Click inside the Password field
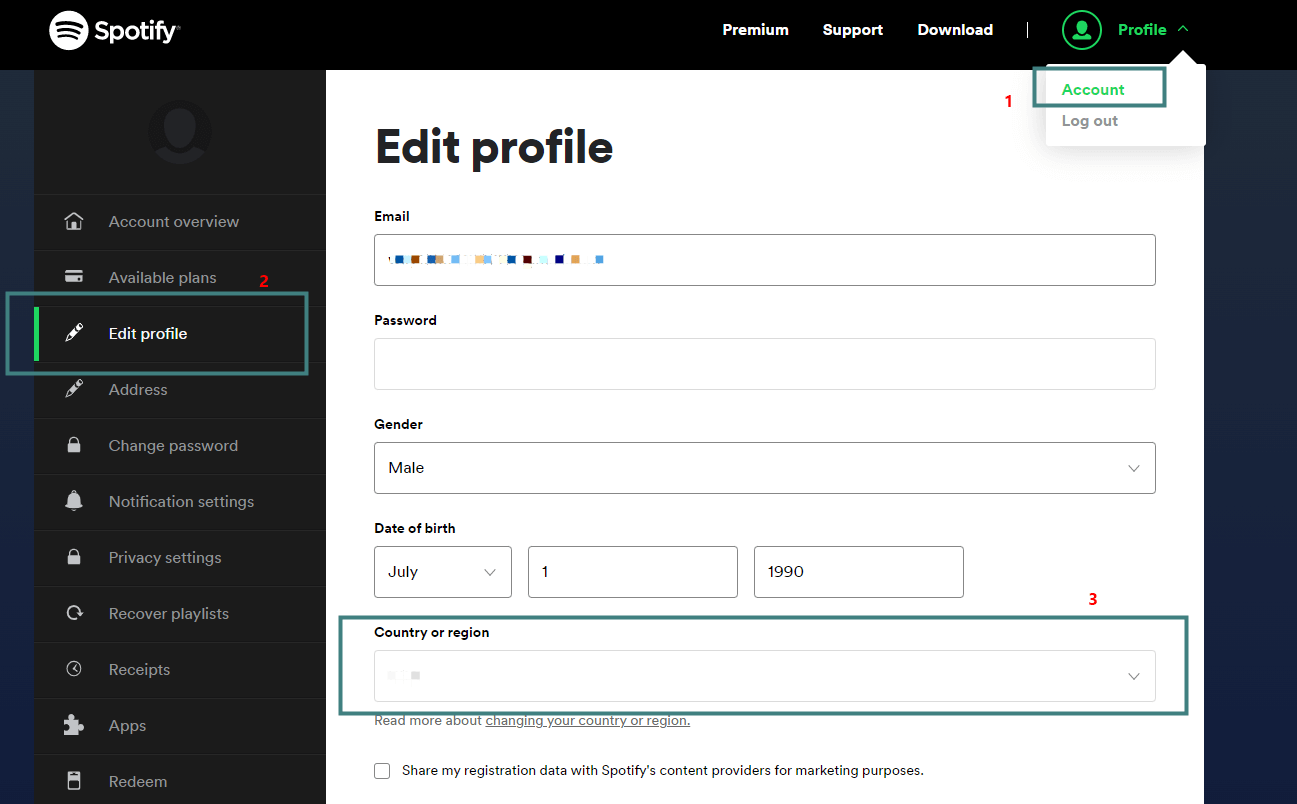Viewport: 1297px width, 804px height. coord(764,363)
